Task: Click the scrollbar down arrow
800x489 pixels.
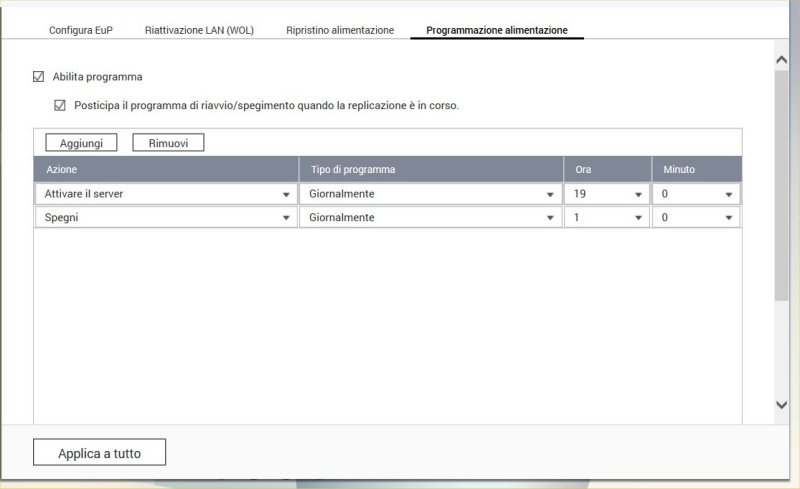Action: [x=782, y=404]
